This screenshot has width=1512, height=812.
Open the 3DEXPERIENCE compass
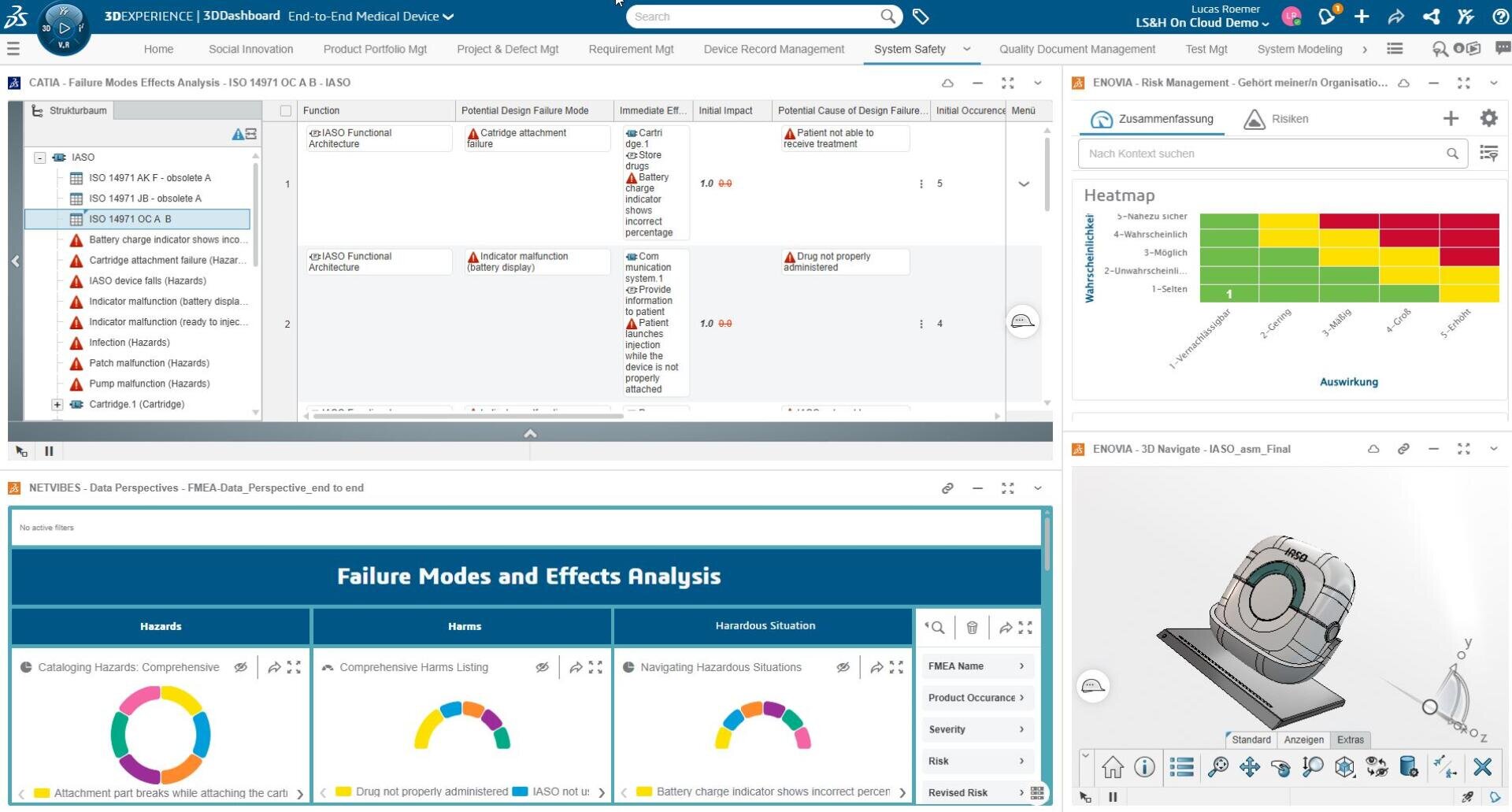[64, 29]
